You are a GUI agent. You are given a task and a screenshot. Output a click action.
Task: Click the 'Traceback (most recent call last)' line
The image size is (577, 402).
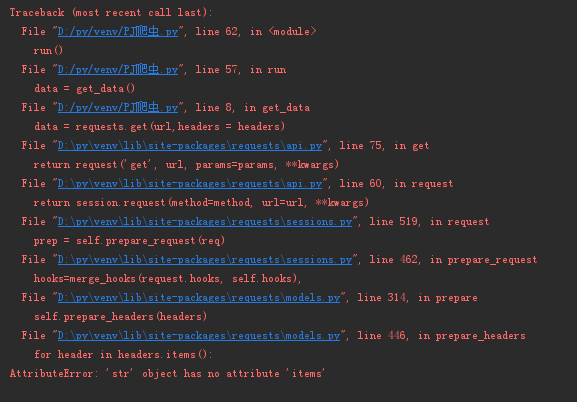(111, 13)
